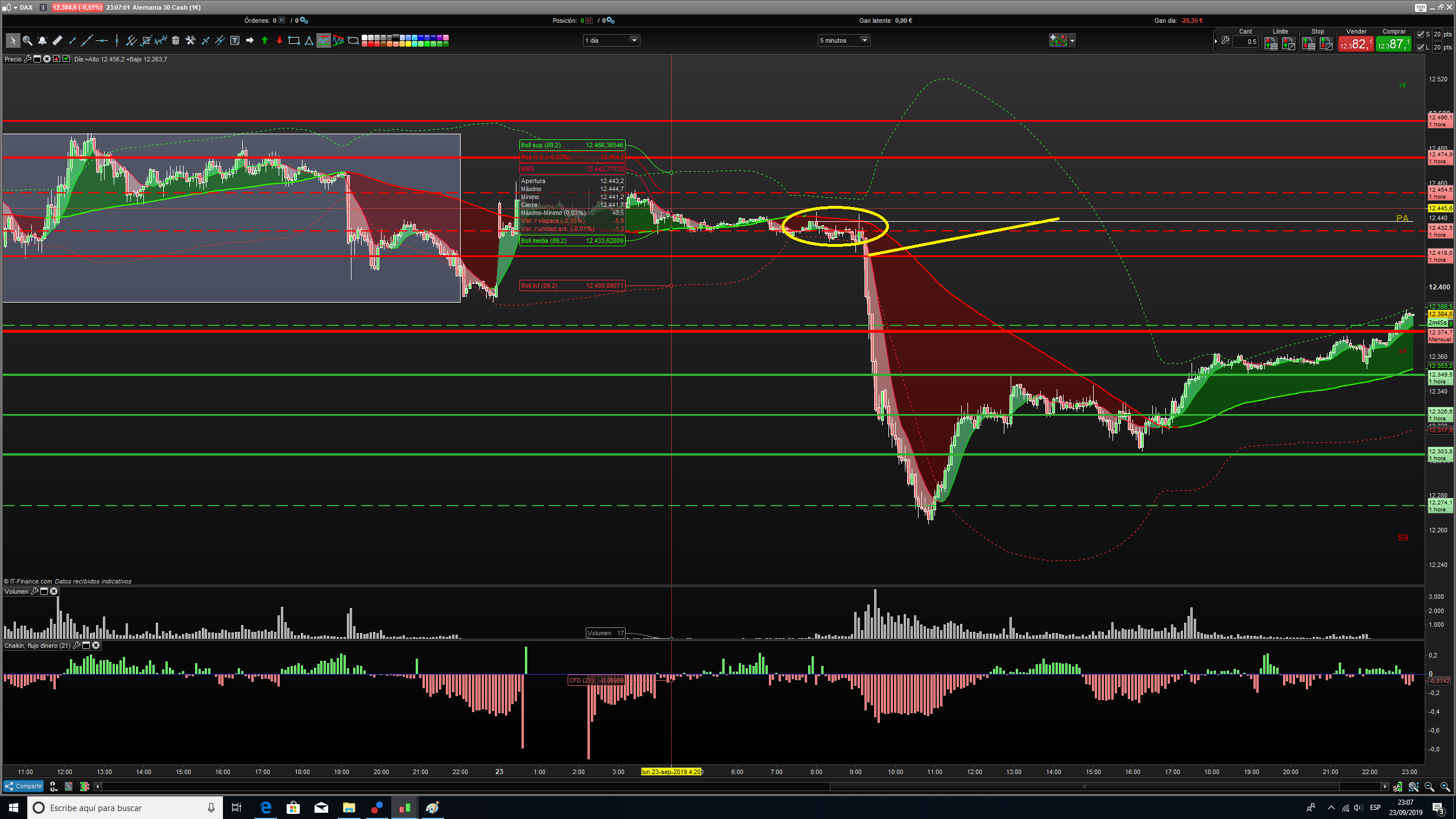This screenshot has height=819, width=1456.
Task: Select the green up arrow tool
Action: [264, 40]
